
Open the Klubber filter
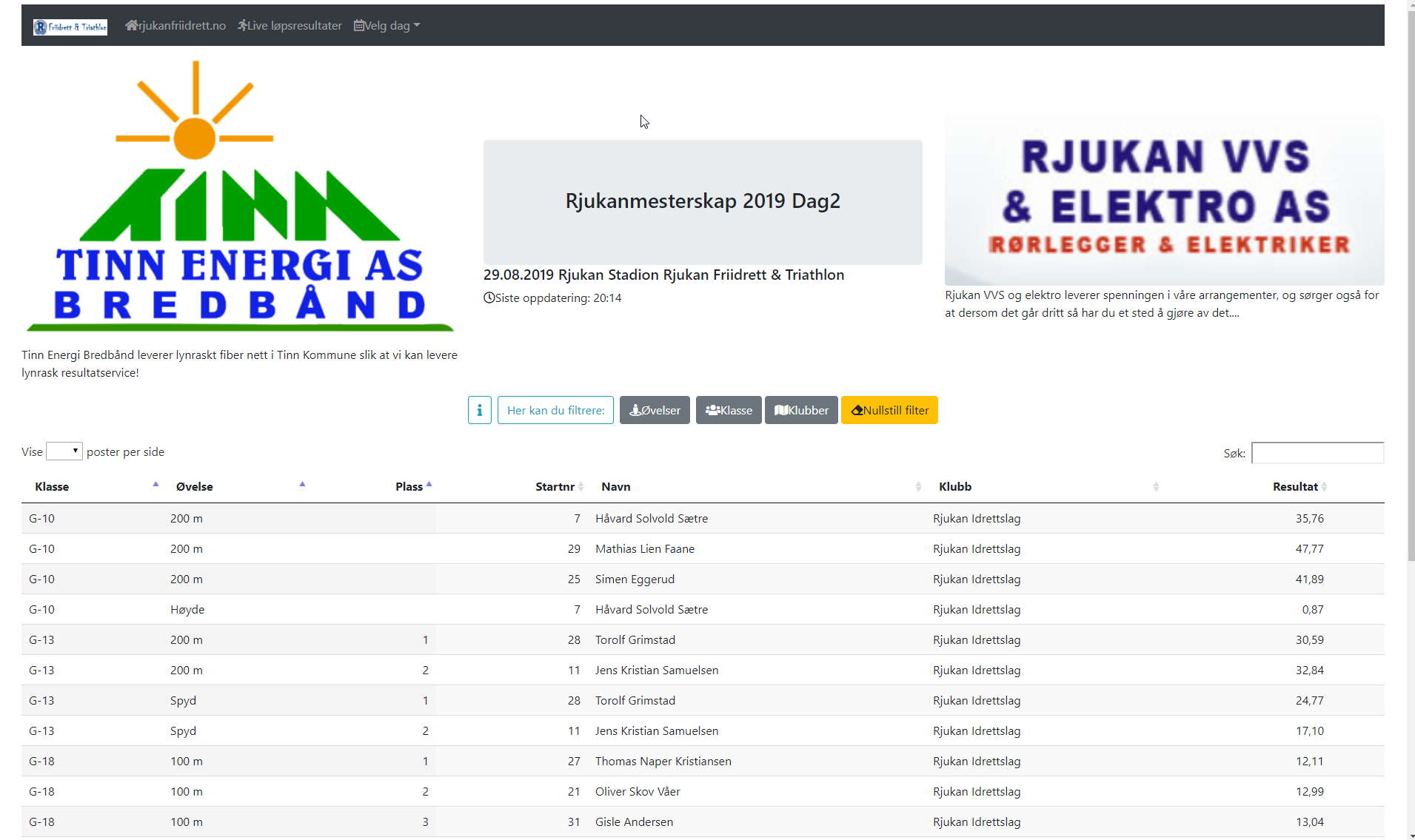pyautogui.click(x=801, y=410)
